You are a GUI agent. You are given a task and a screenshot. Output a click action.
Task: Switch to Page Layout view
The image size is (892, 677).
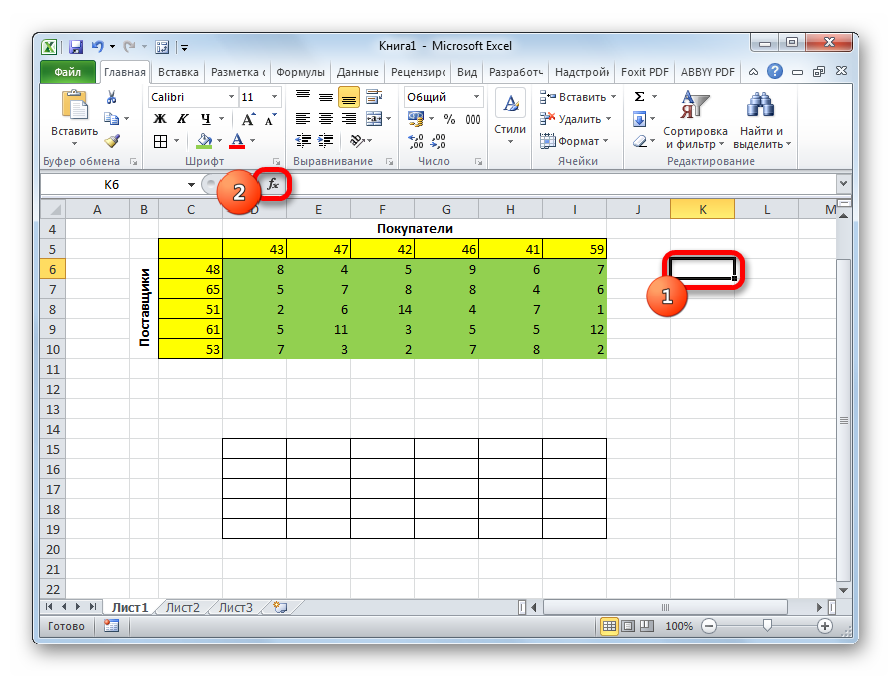628,626
